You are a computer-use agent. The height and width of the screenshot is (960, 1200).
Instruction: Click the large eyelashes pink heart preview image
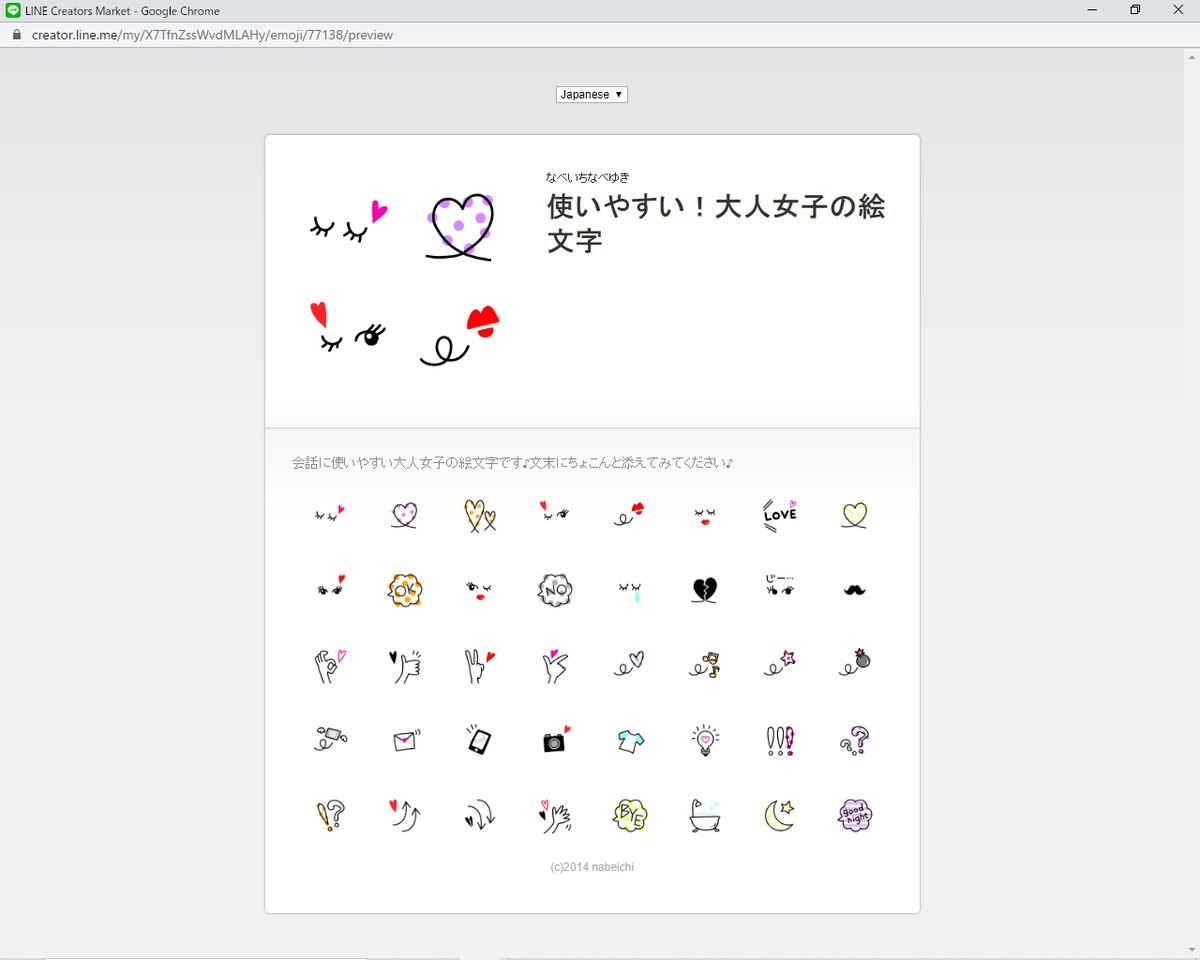(x=348, y=222)
